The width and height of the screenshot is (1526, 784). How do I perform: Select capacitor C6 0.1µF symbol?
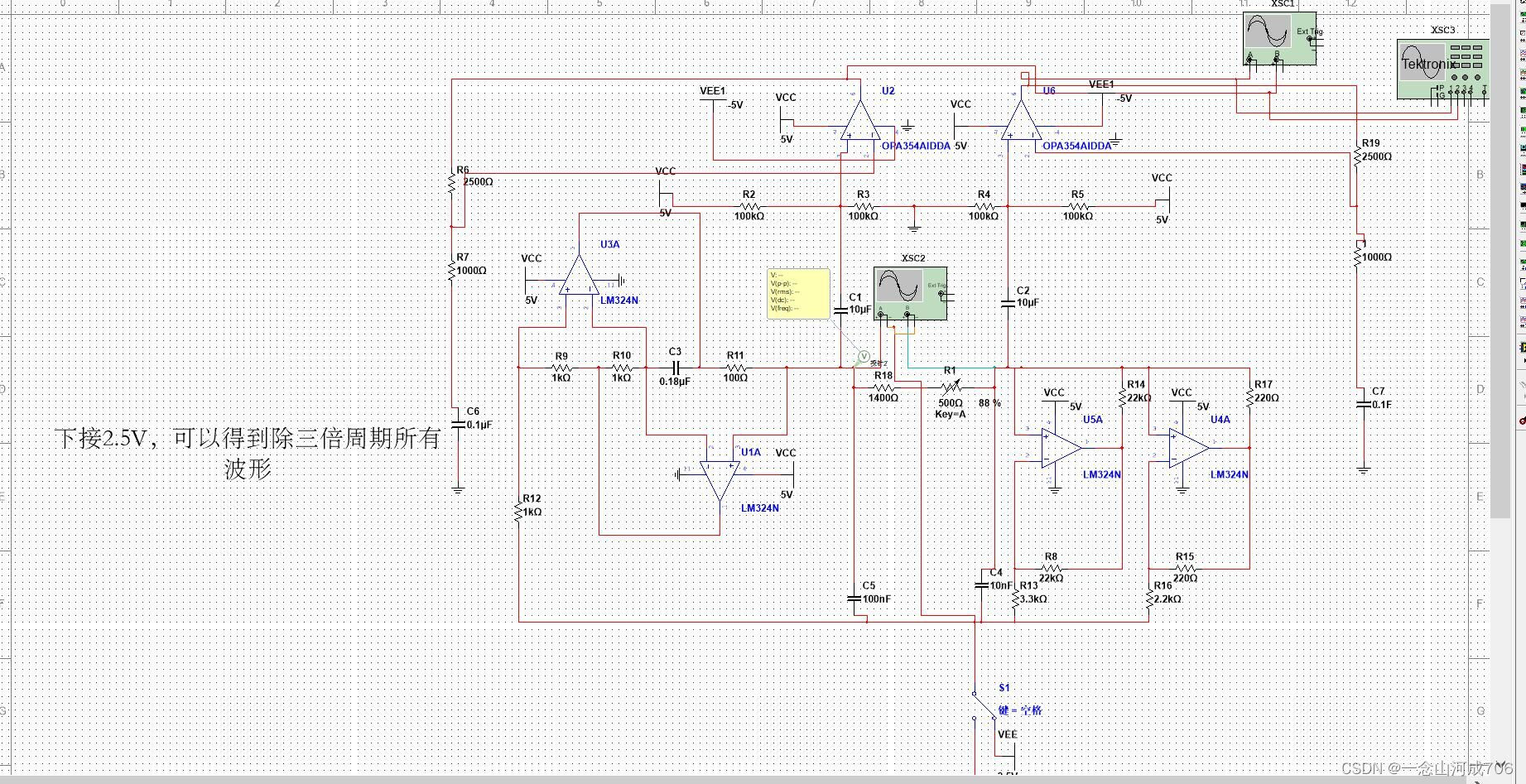[458, 424]
